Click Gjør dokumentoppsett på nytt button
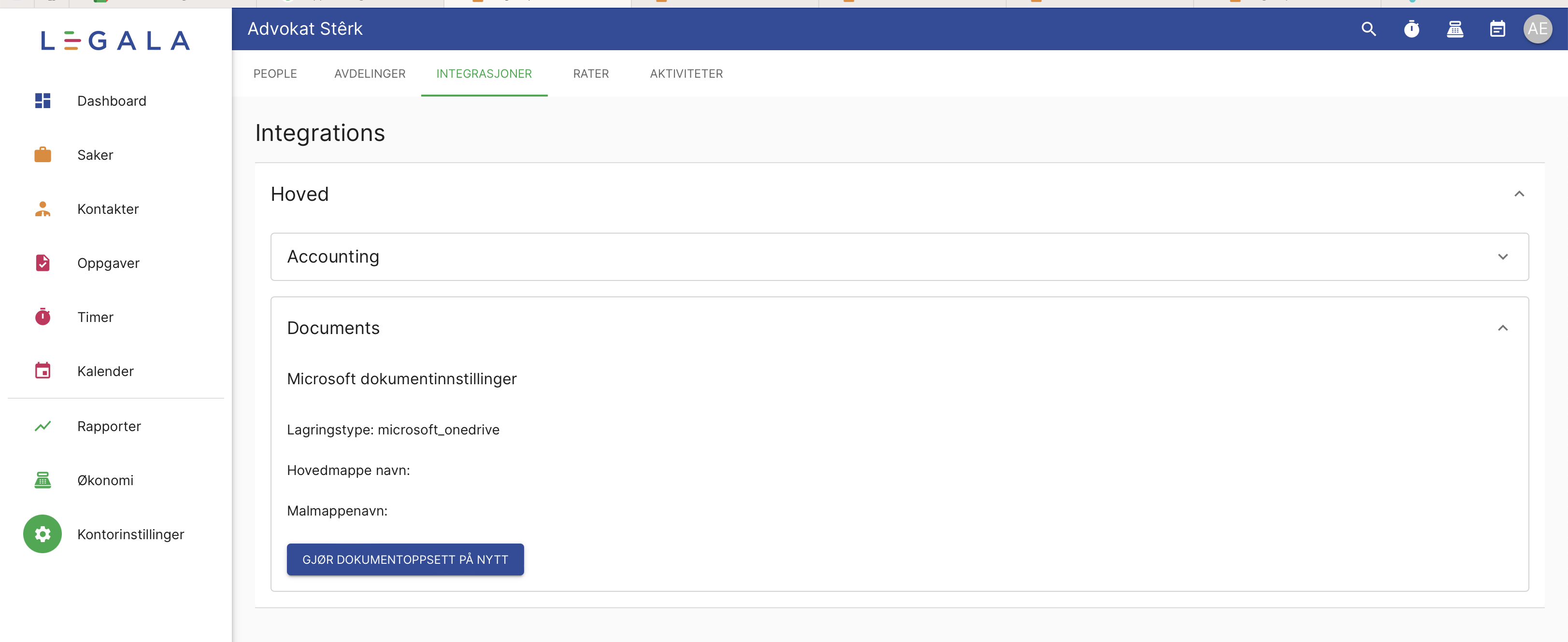Viewport: 1568px width, 642px height. (405, 559)
